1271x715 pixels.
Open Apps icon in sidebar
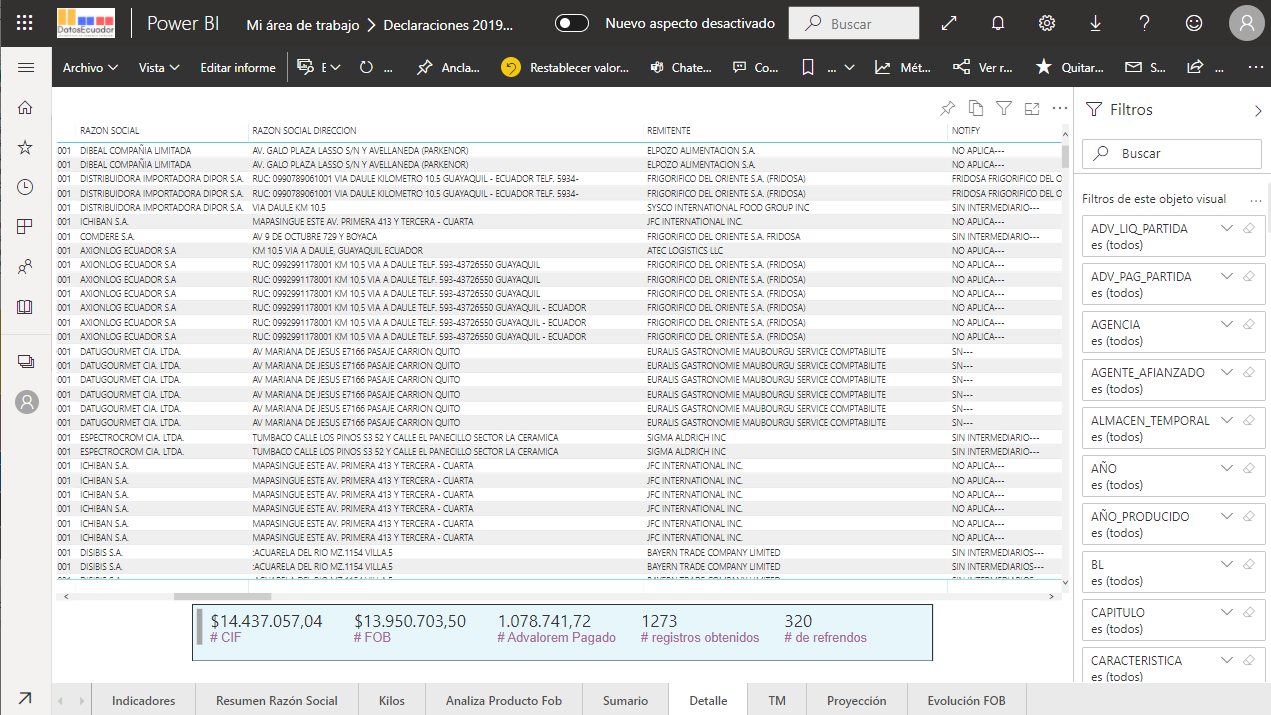coord(26,227)
